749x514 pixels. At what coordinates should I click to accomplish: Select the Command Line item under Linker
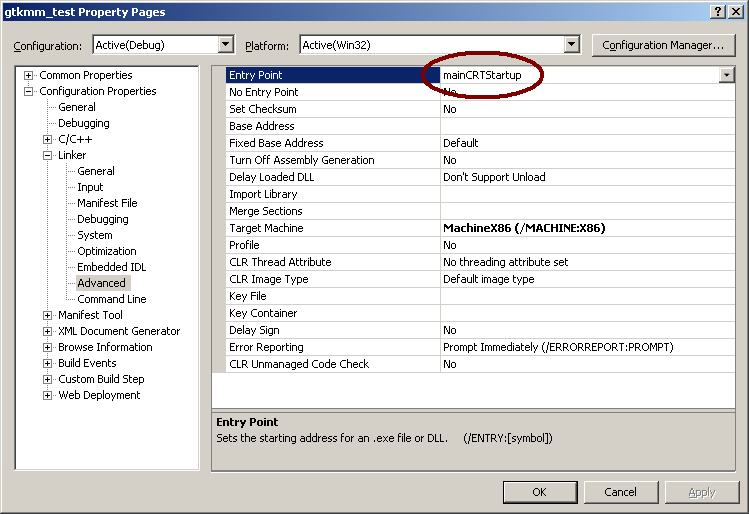coord(111,299)
